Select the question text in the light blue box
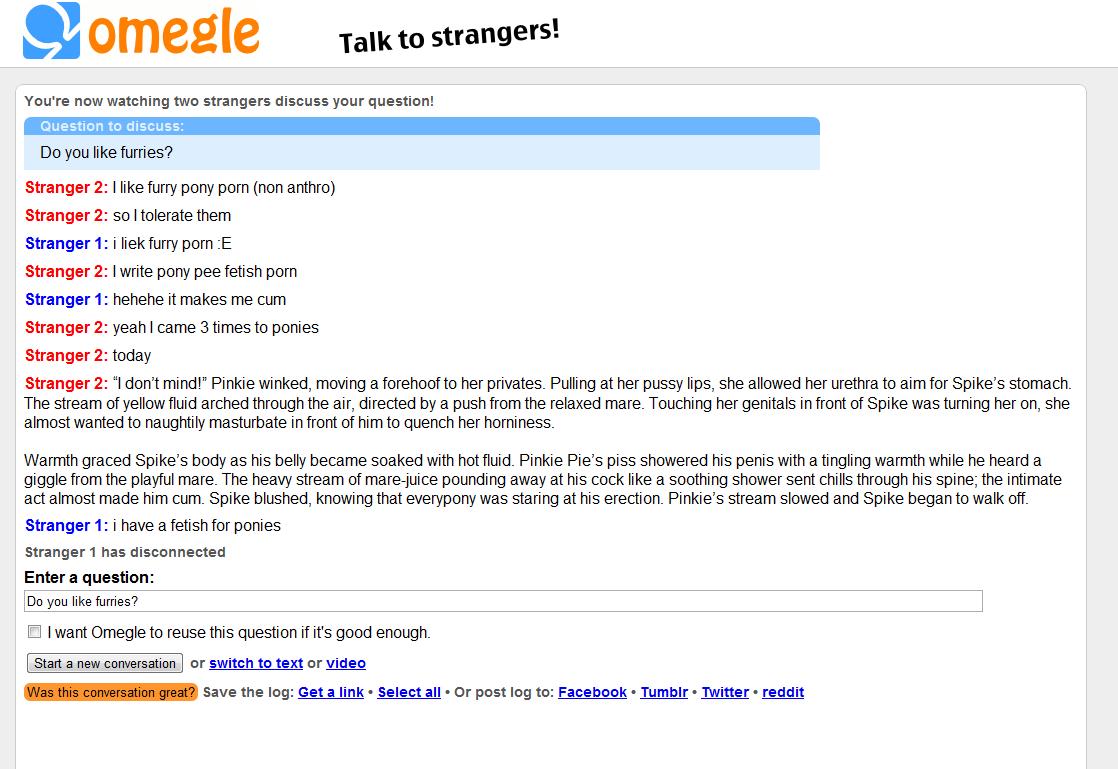This screenshot has height=769, width=1118. tap(106, 153)
